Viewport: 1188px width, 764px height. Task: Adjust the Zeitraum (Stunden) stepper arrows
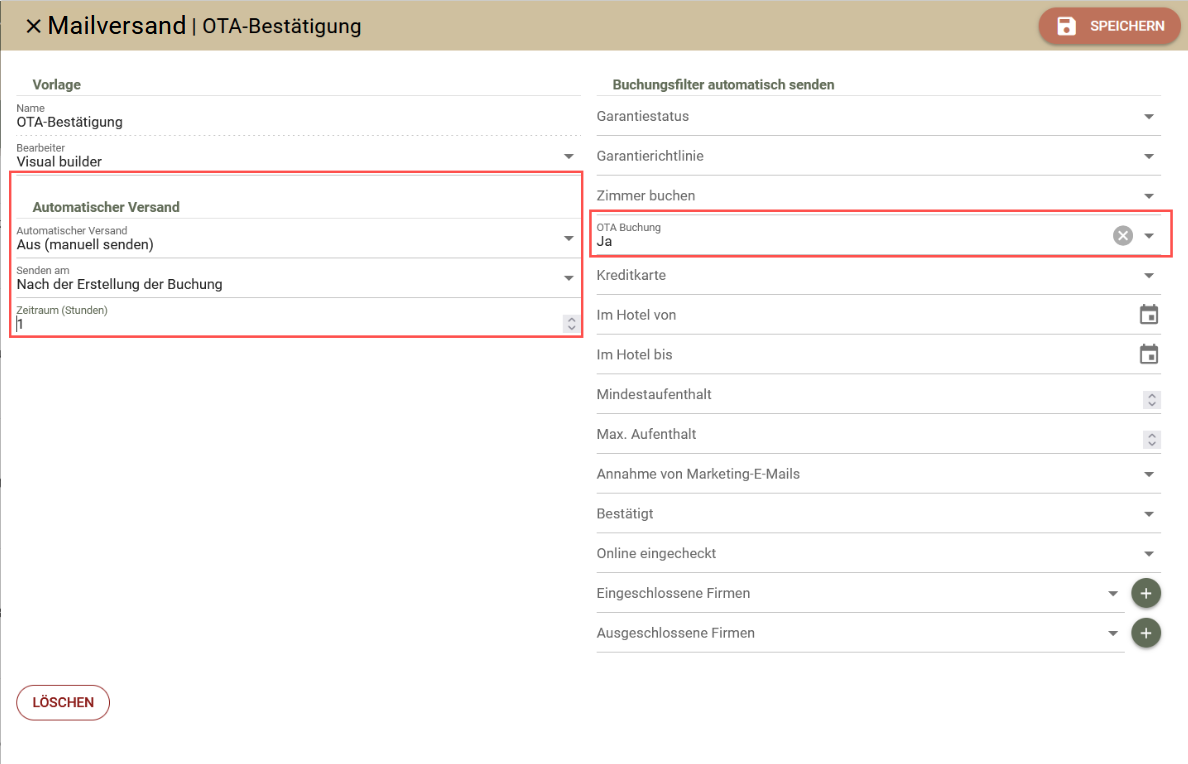[x=571, y=324]
